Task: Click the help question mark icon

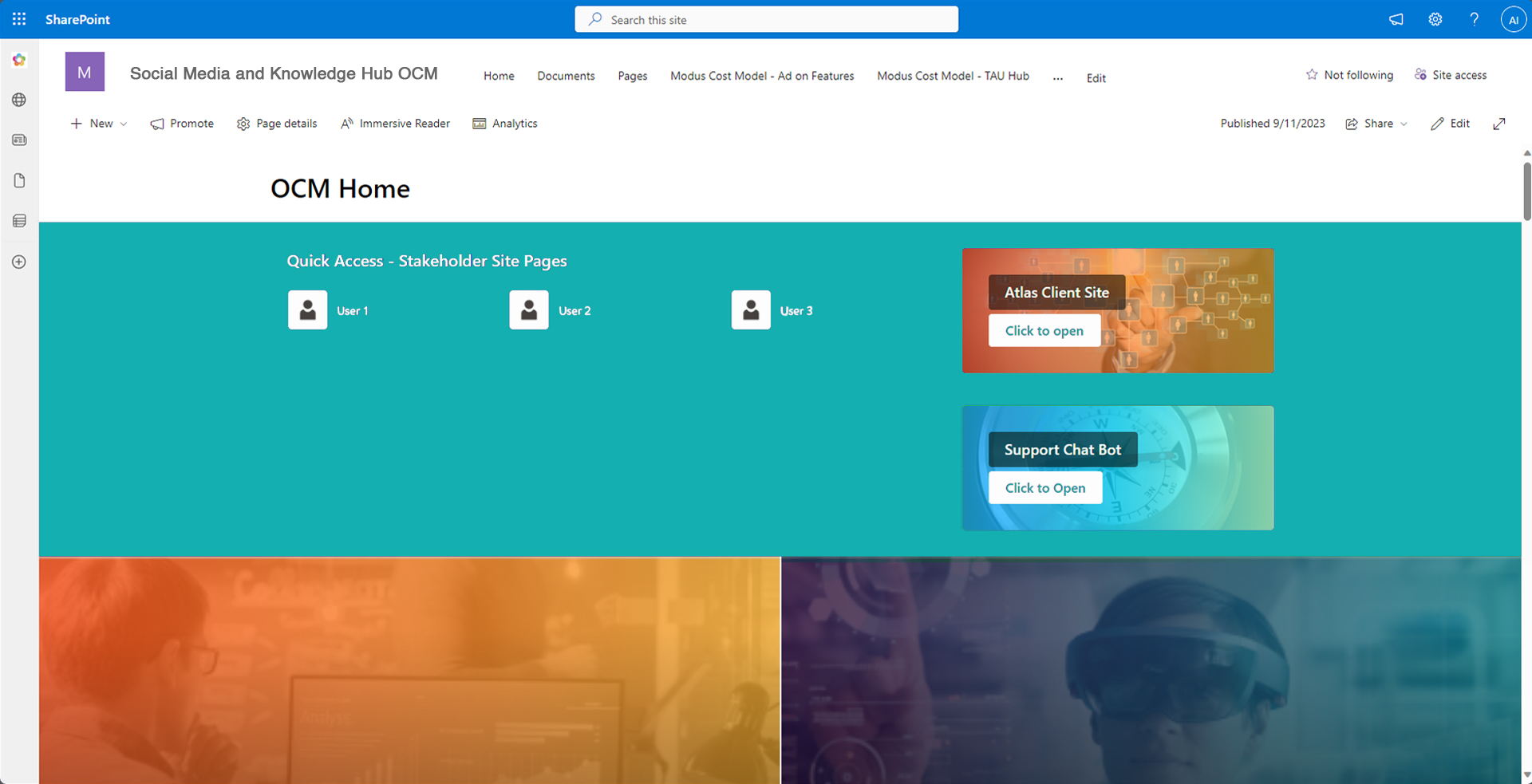Action: pos(1474,19)
